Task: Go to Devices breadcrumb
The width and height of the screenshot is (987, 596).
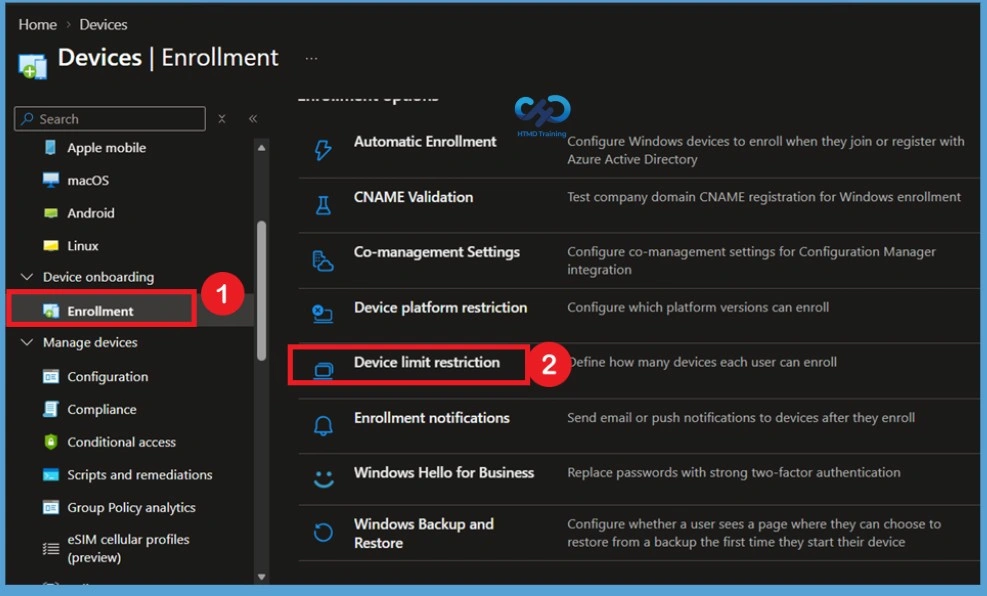Action: (103, 25)
